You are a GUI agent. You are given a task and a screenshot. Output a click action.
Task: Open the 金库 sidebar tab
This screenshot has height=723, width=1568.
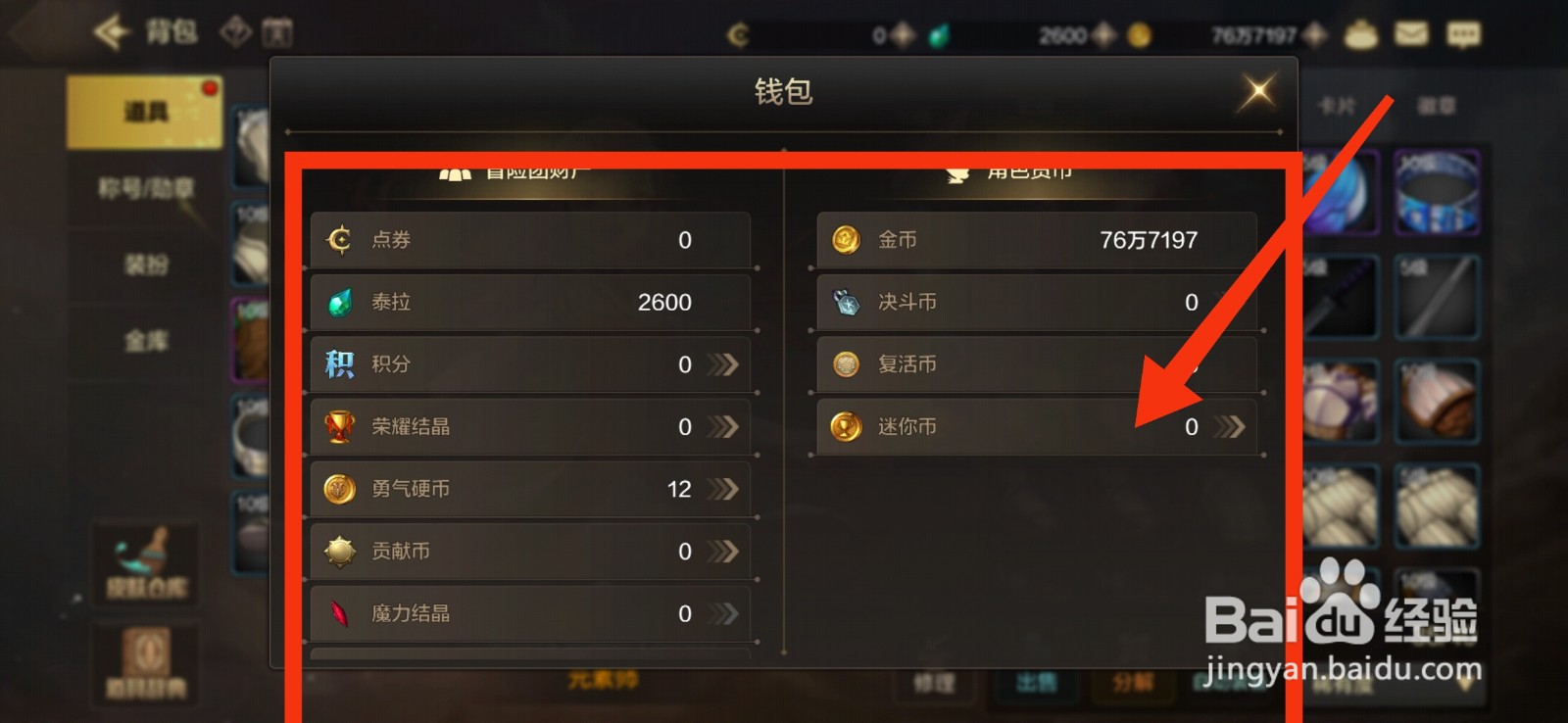(x=145, y=341)
